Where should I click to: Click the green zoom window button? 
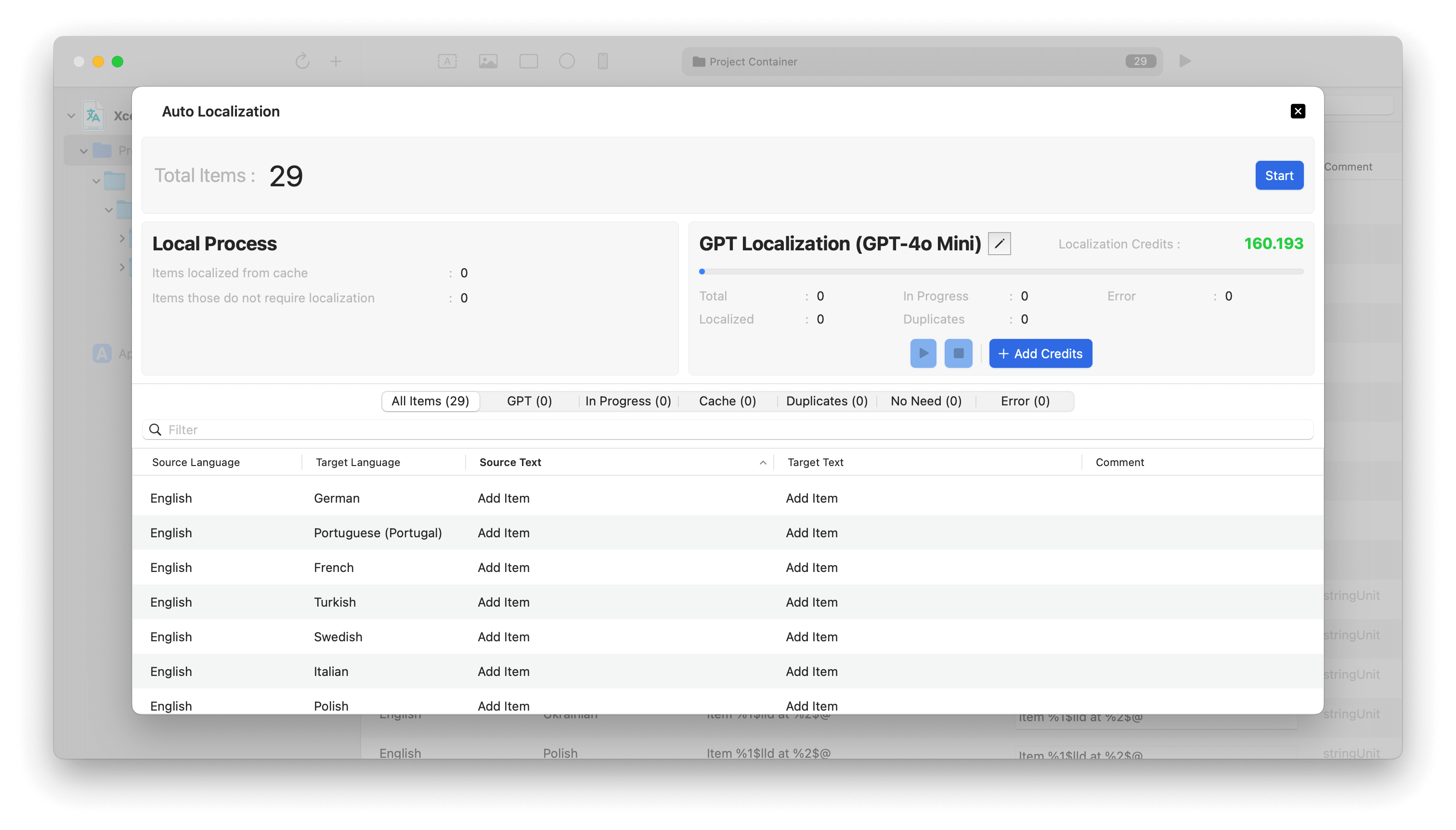click(x=117, y=62)
